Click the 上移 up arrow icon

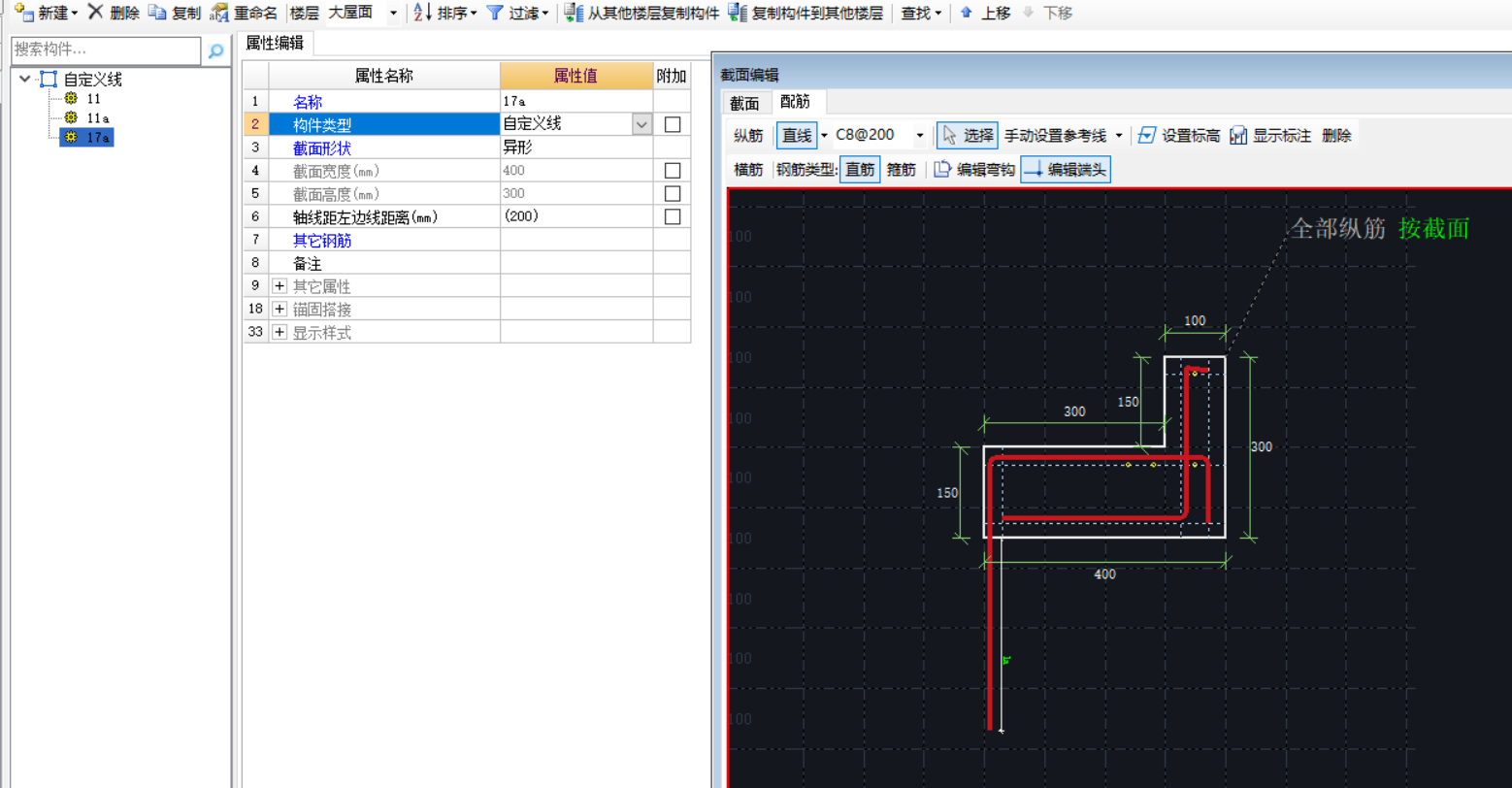[966, 13]
